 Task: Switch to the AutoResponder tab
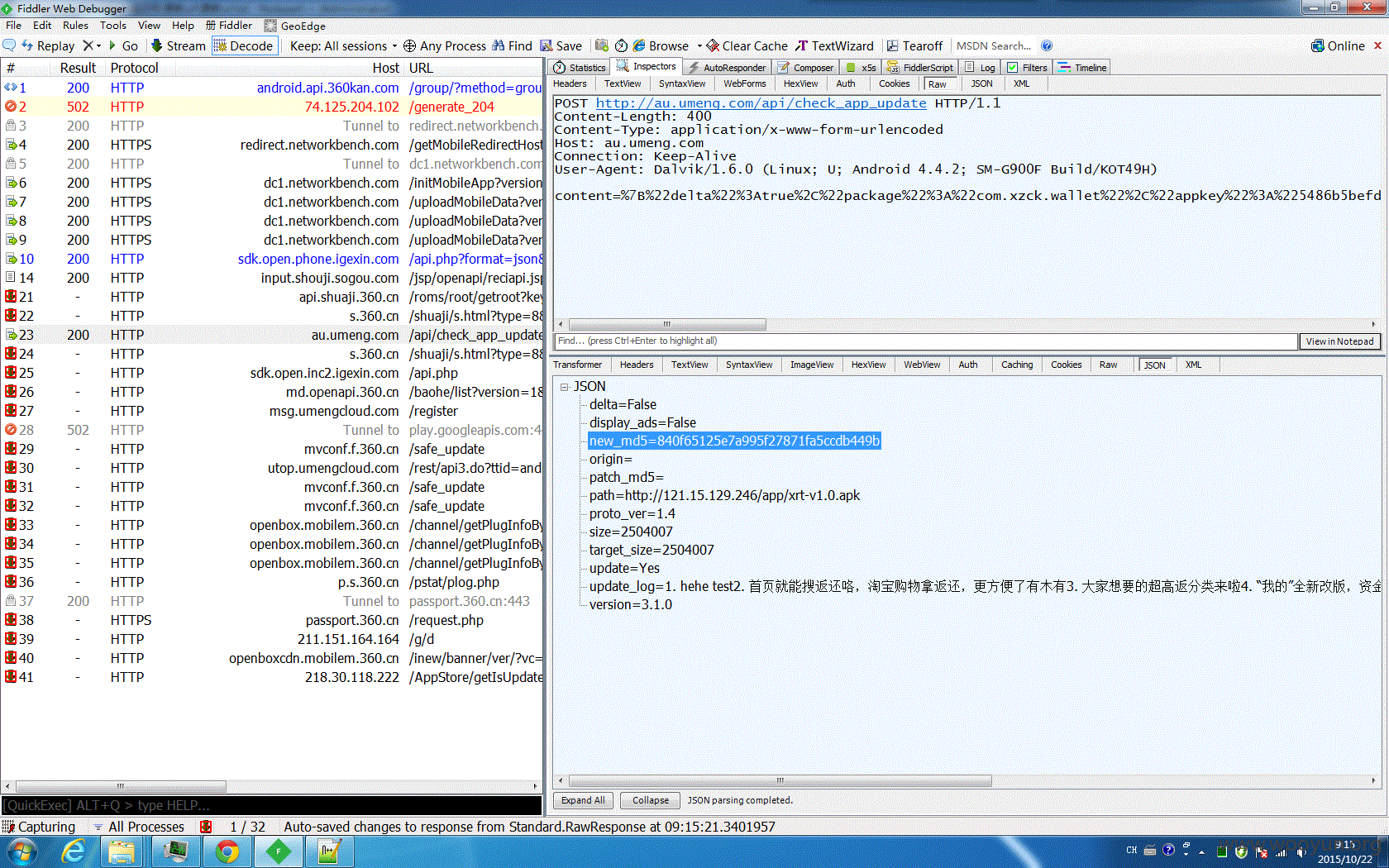727,68
